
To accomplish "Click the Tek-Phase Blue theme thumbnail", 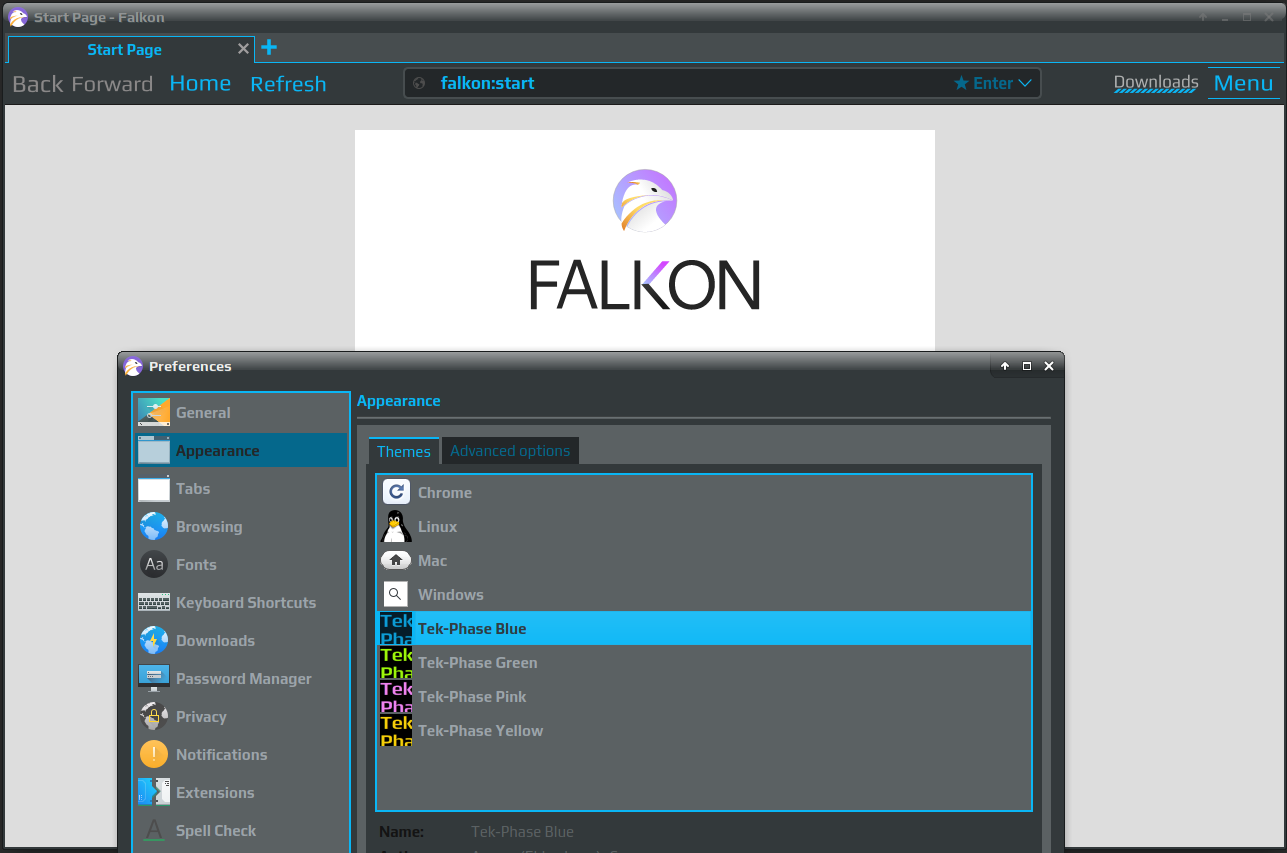I will [396, 628].
